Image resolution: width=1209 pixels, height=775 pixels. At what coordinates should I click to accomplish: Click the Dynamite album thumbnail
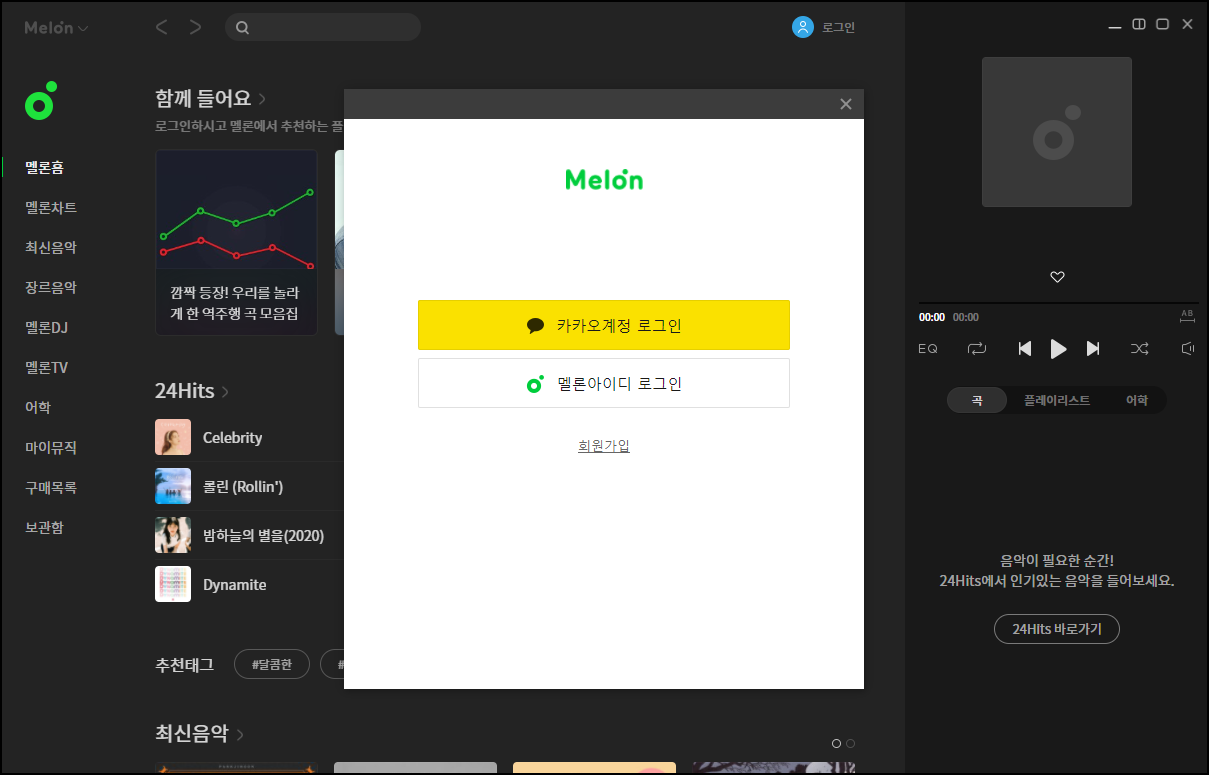(173, 584)
